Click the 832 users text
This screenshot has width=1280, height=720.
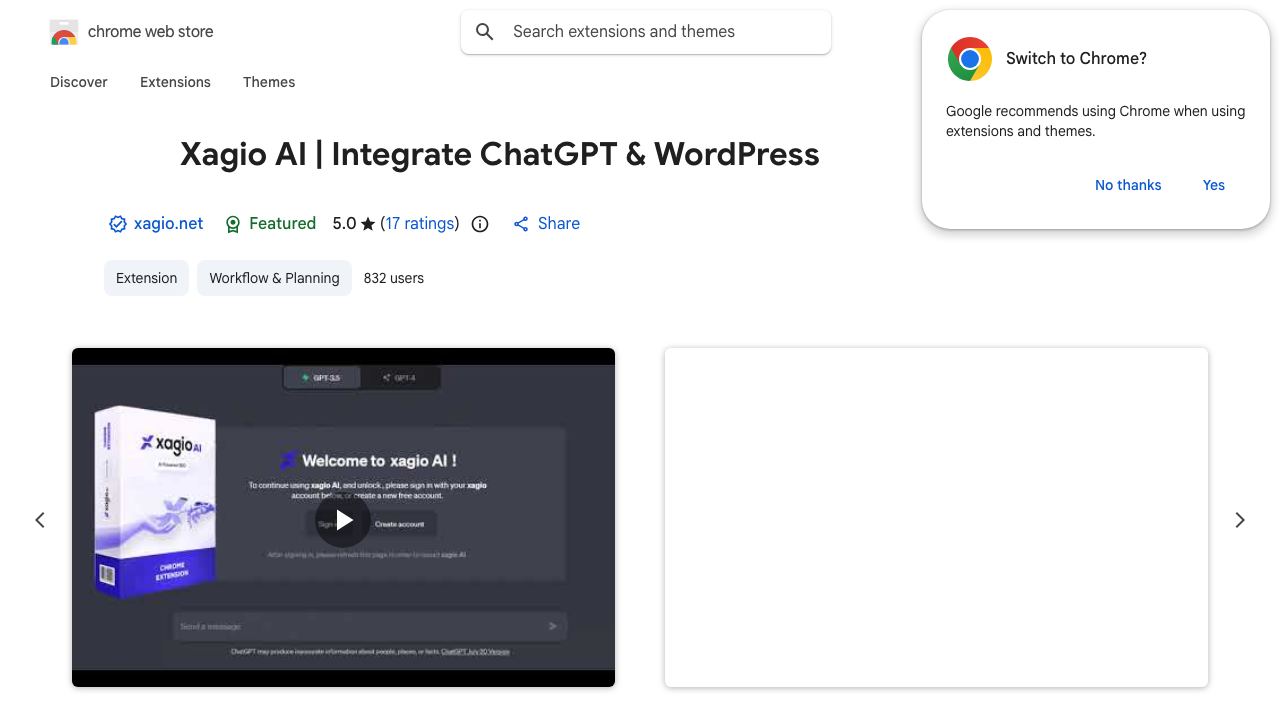(x=394, y=278)
